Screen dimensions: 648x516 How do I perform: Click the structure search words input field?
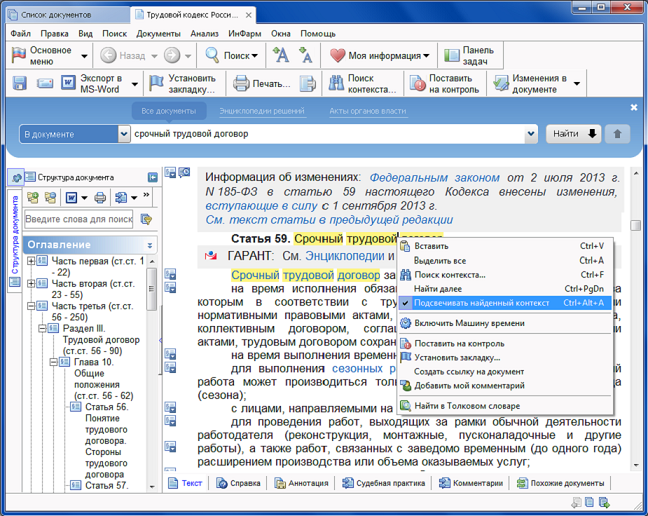(78, 219)
